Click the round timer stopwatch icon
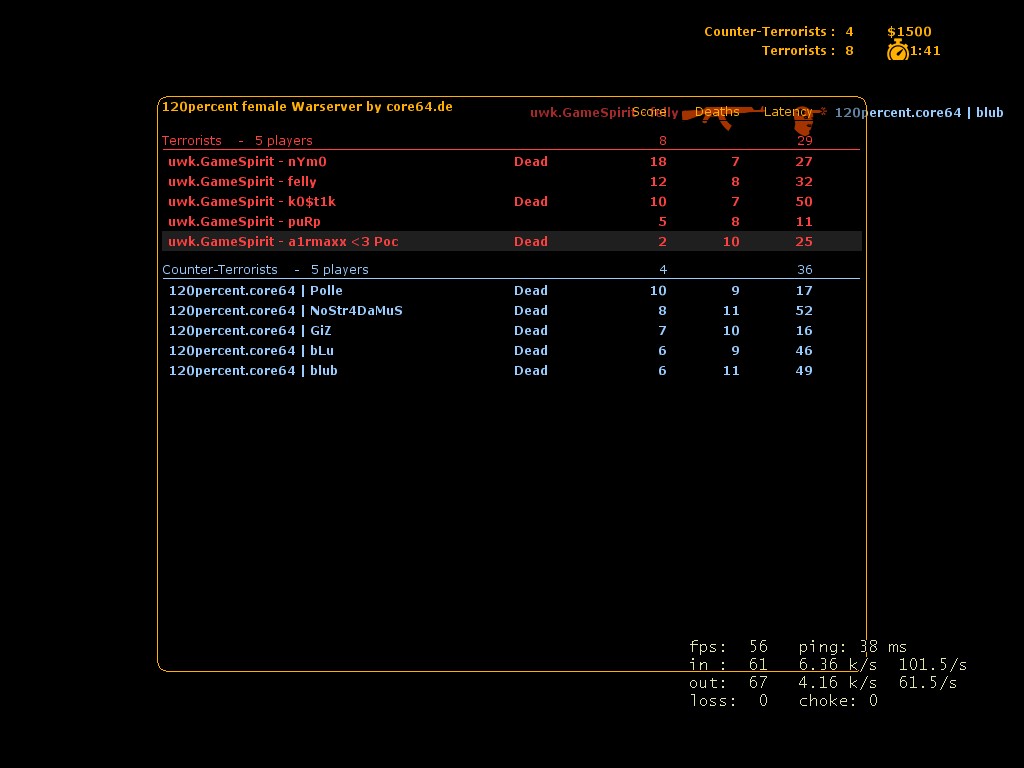1024x768 pixels. point(897,51)
